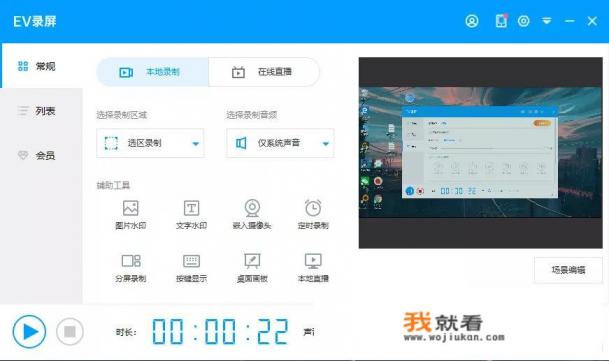Screen dimensions: 609x361
Task: Open the 分屏录制 split-screen tool
Action: click(x=130, y=268)
